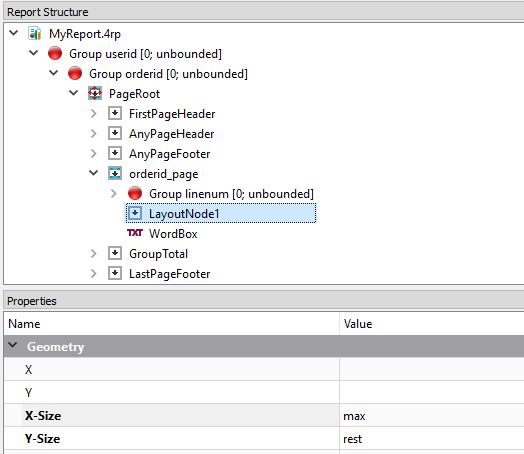Click the red sphere icon beside Group linenum
This screenshot has width=524, height=454.
[x=135, y=193]
